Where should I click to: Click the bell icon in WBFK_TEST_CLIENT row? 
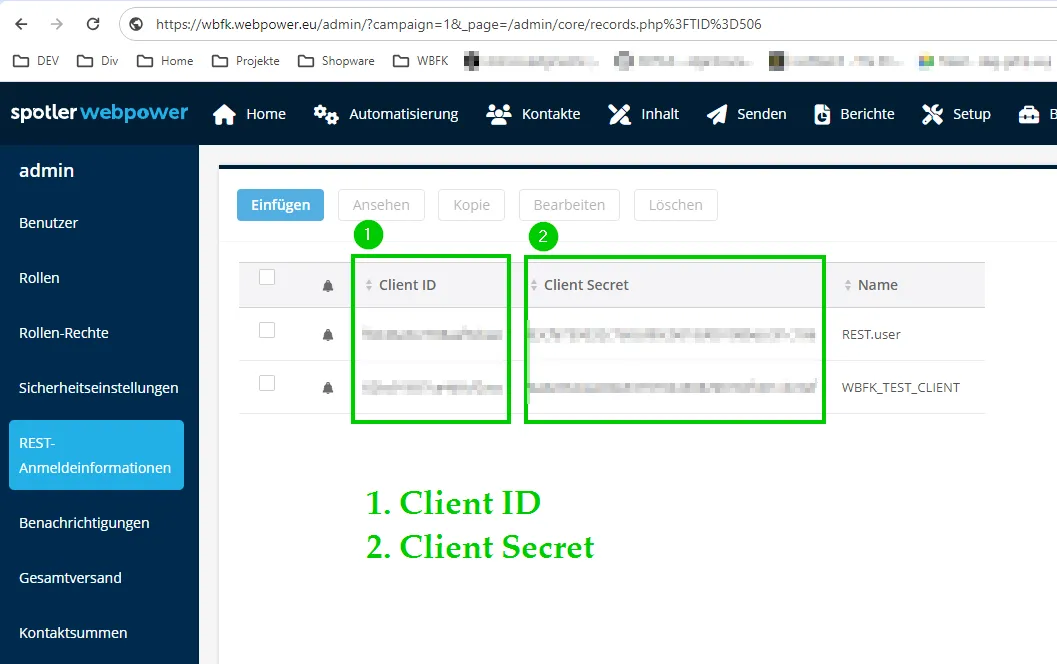click(x=328, y=388)
